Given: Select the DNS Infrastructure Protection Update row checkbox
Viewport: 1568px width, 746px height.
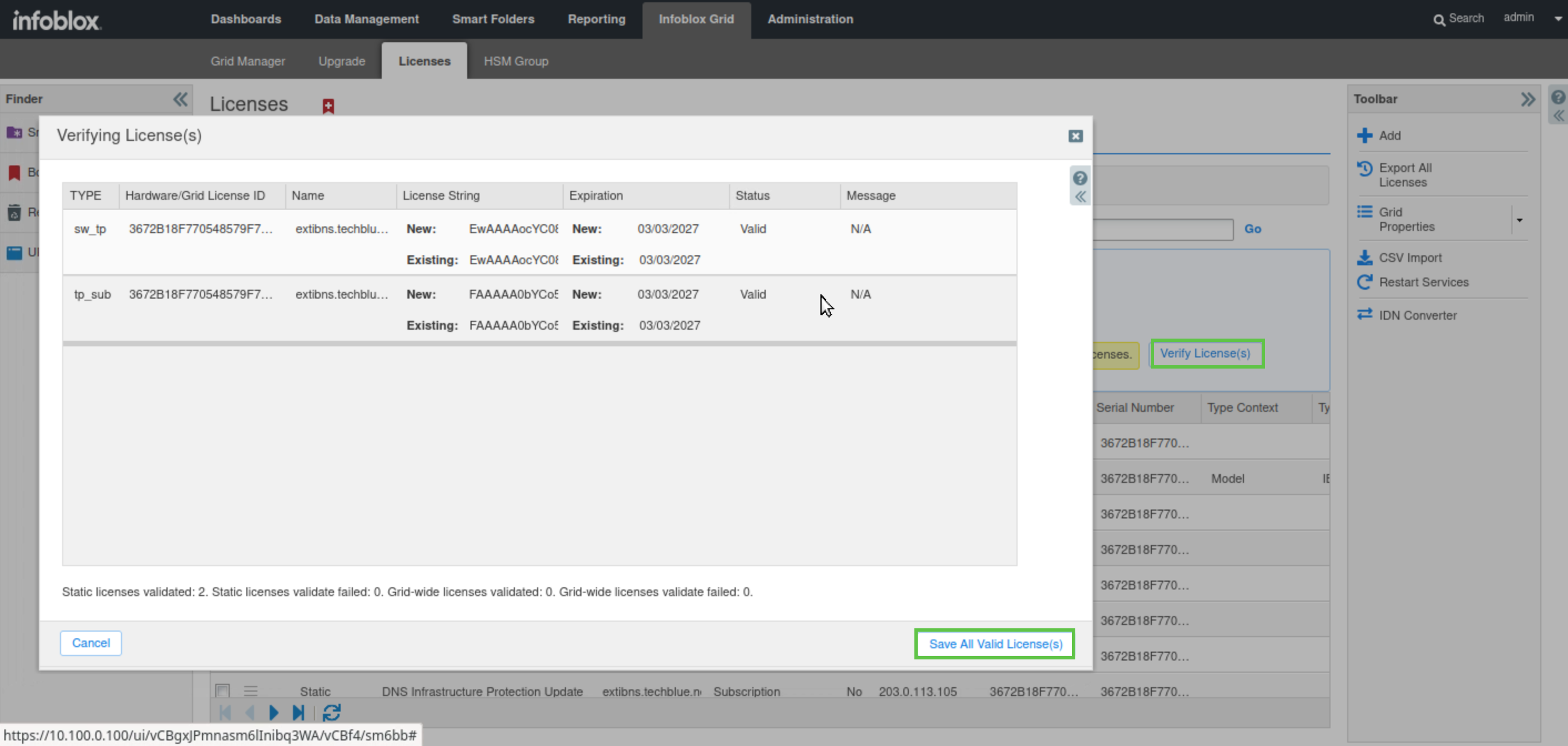Looking at the screenshot, I should pyautogui.click(x=223, y=690).
